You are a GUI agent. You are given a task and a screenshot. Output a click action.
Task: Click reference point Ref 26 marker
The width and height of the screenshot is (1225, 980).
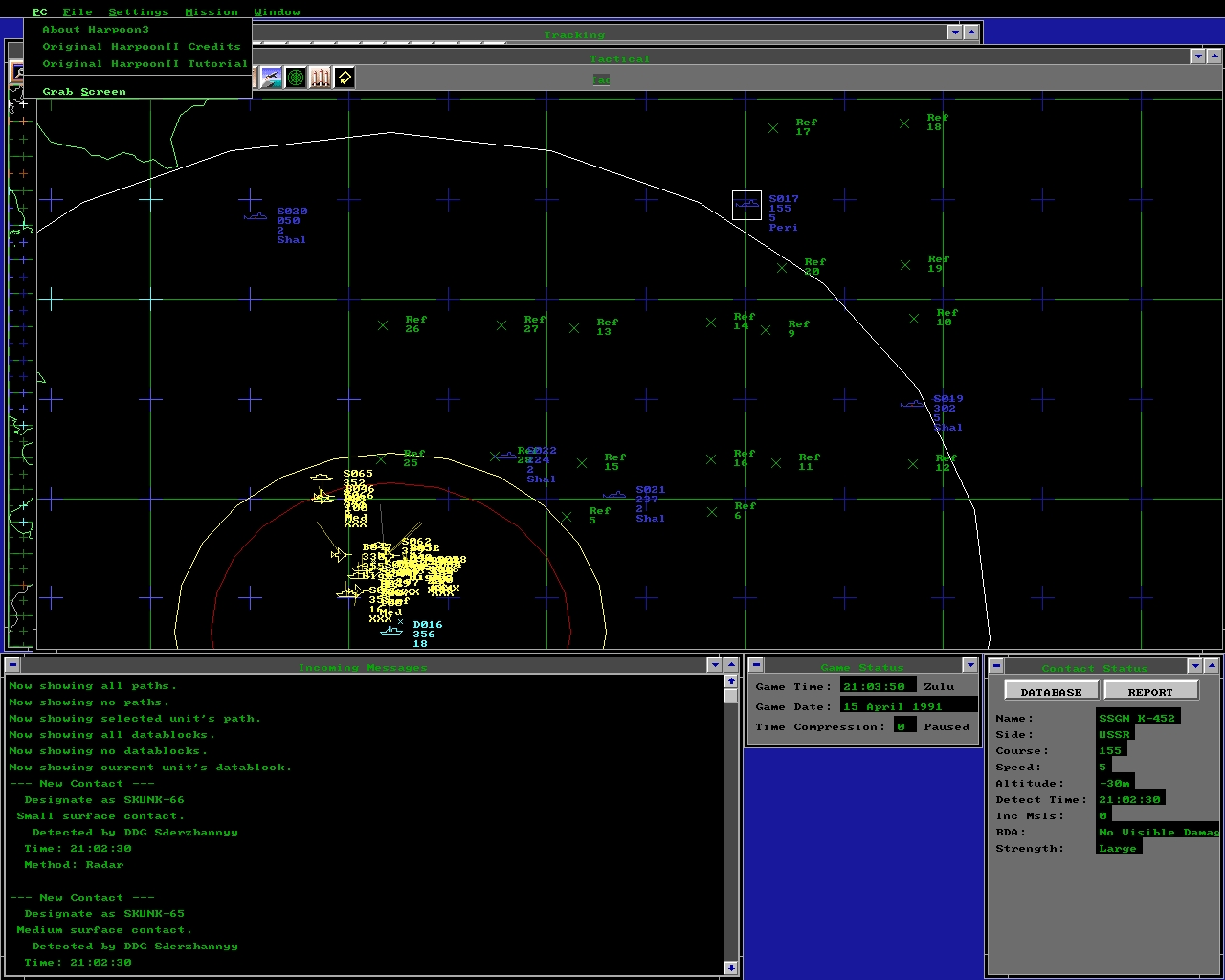[383, 325]
